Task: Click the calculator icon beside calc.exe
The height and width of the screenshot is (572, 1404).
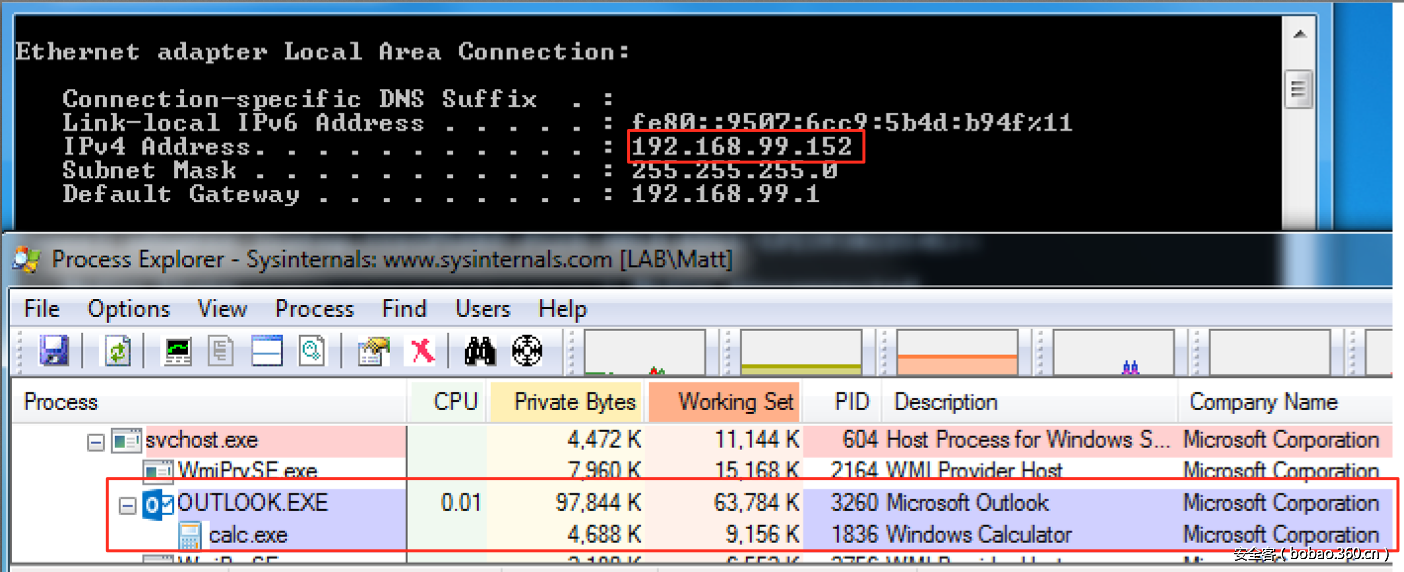Action: (190, 536)
